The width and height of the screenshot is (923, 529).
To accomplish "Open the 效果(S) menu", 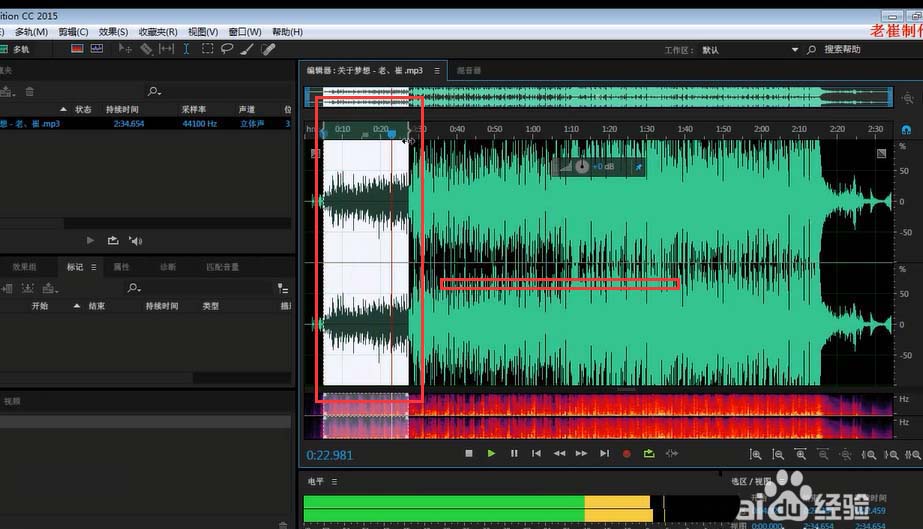I will (x=113, y=32).
